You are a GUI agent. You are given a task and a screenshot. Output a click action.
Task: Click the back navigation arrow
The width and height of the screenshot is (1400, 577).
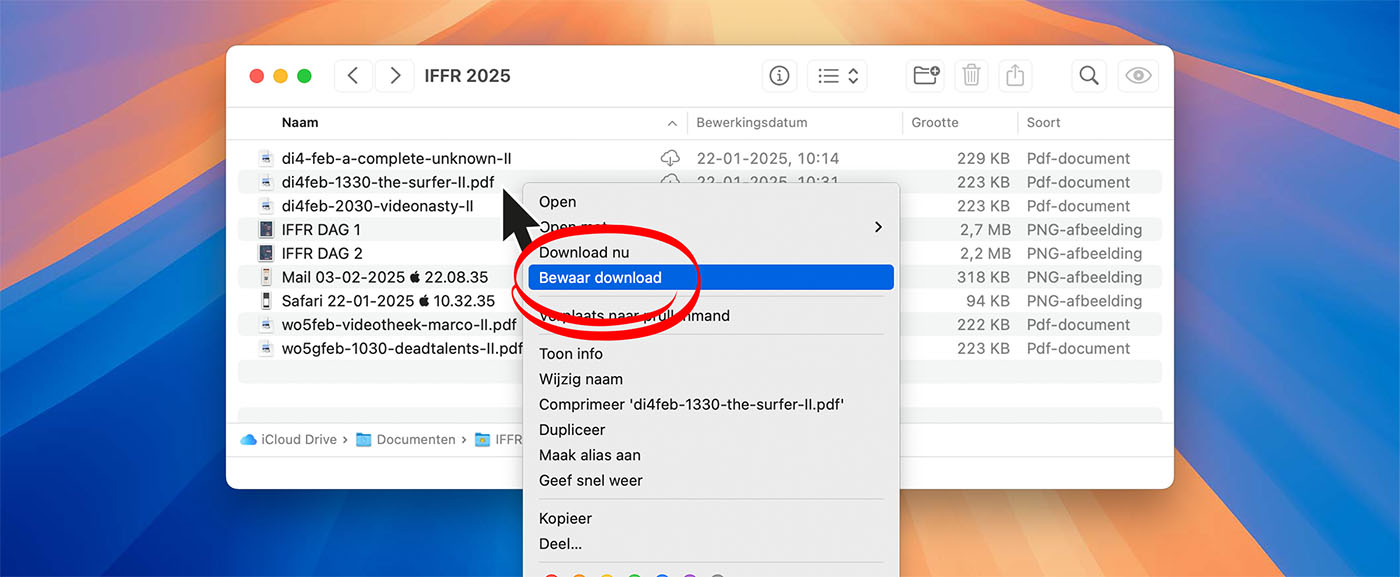(x=353, y=76)
